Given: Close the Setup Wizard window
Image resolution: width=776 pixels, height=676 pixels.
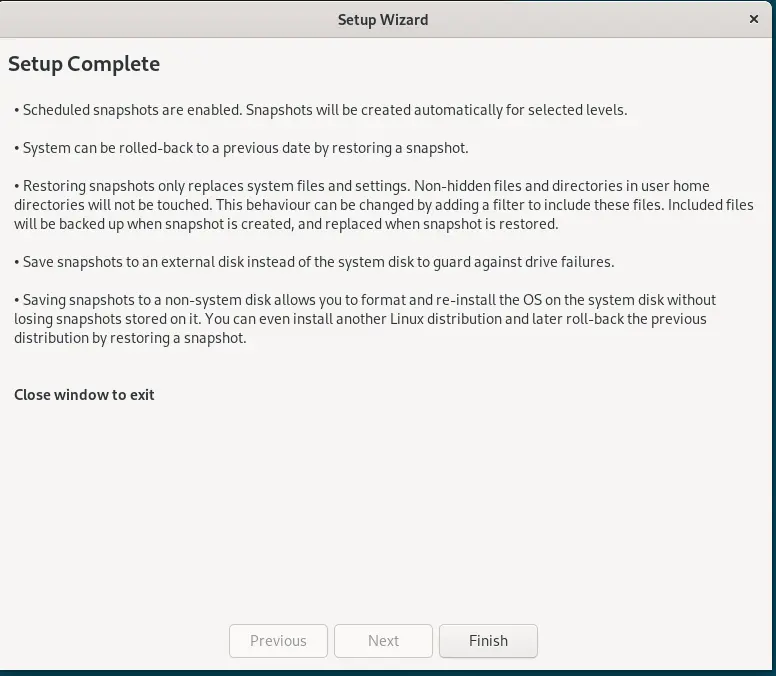Looking at the screenshot, I should coord(753,19).
